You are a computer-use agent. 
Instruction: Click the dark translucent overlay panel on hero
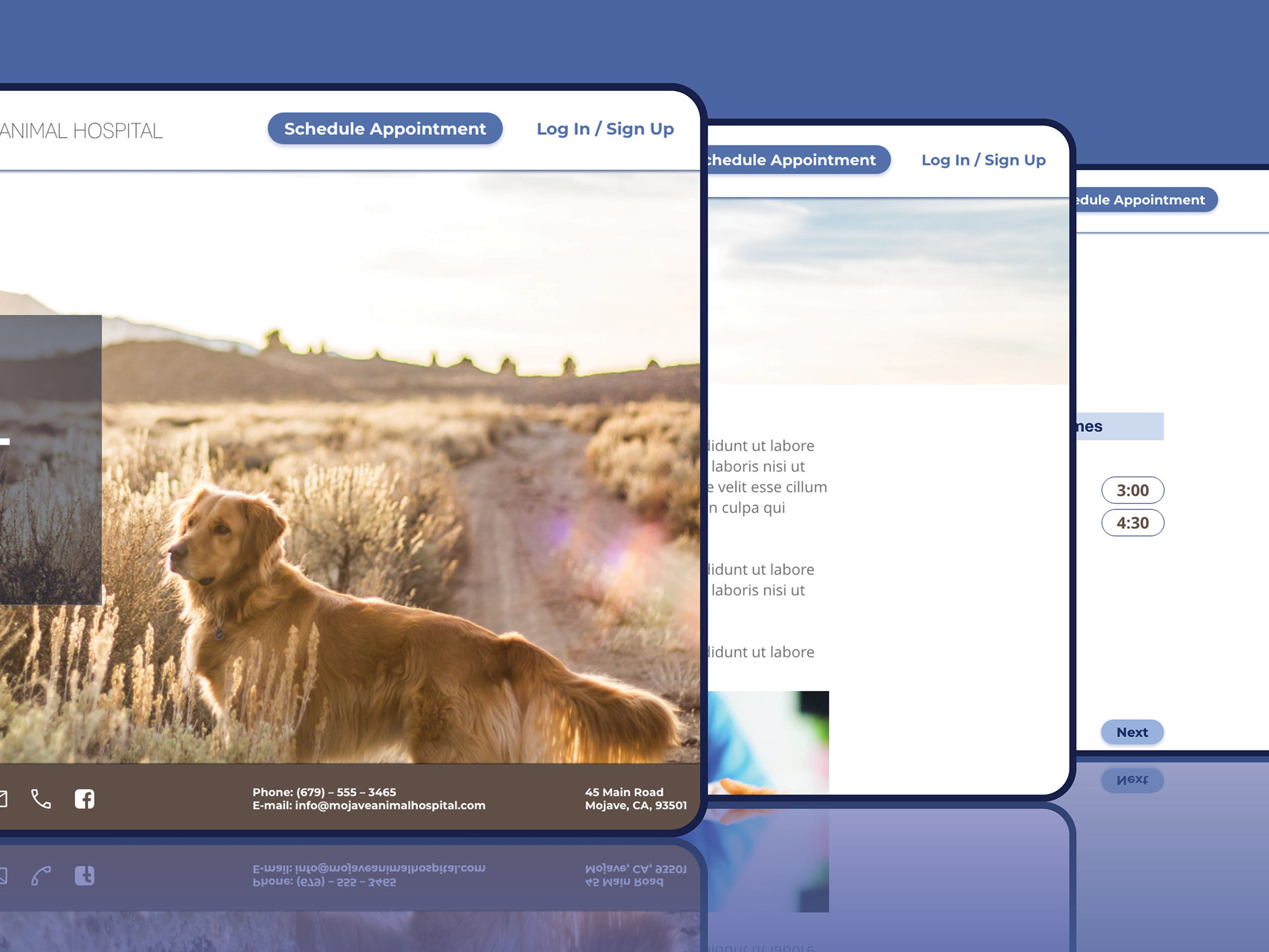[51, 481]
